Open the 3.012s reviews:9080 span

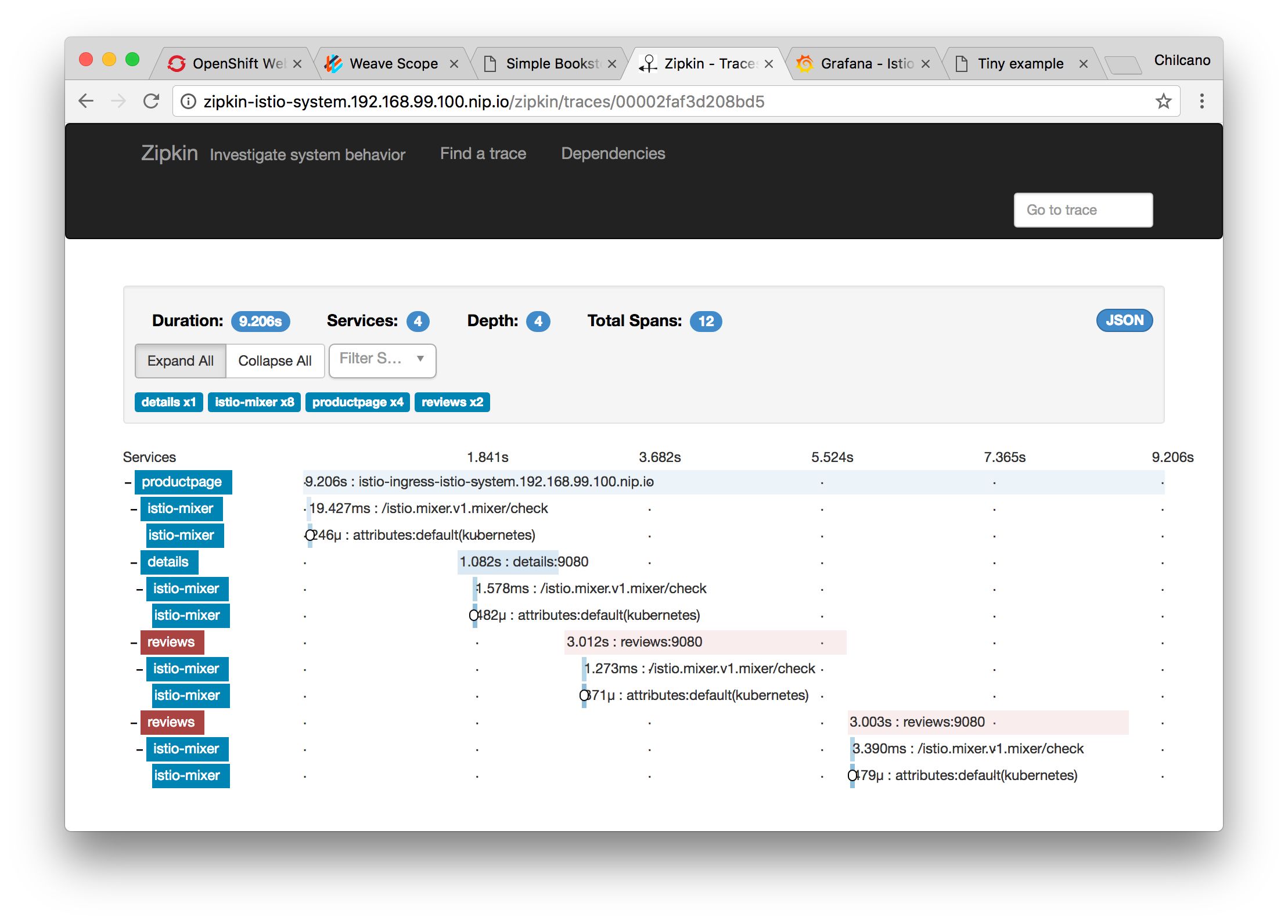tap(705, 643)
